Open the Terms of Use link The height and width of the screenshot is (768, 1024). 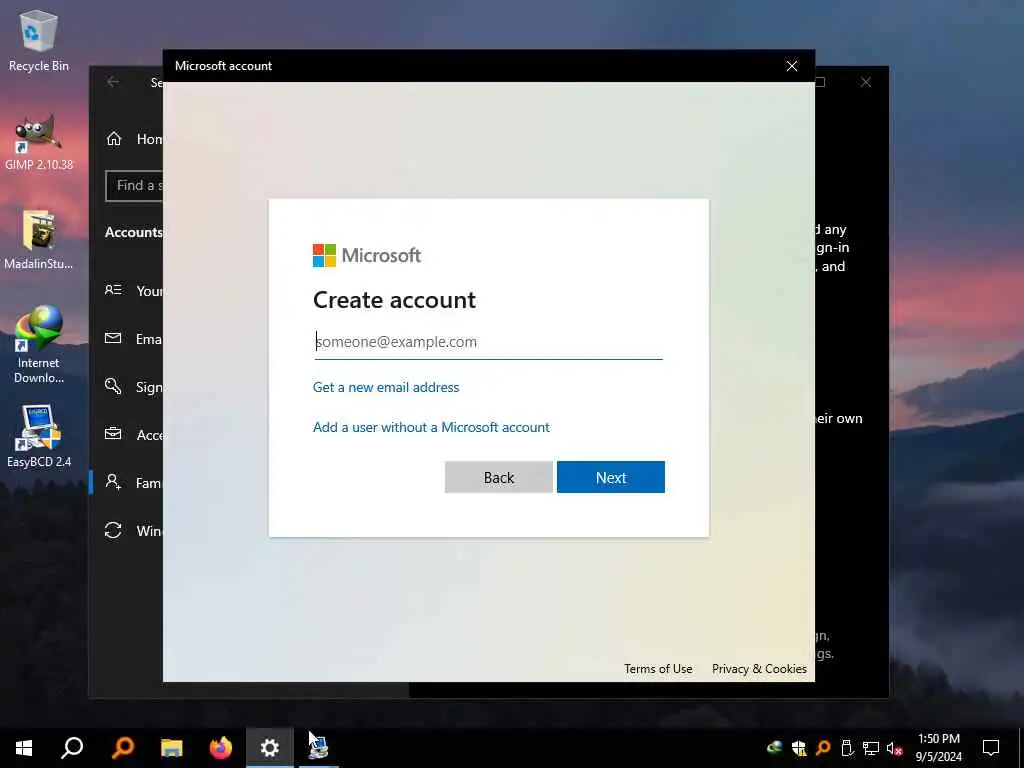pyautogui.click(x=658, y=669)
